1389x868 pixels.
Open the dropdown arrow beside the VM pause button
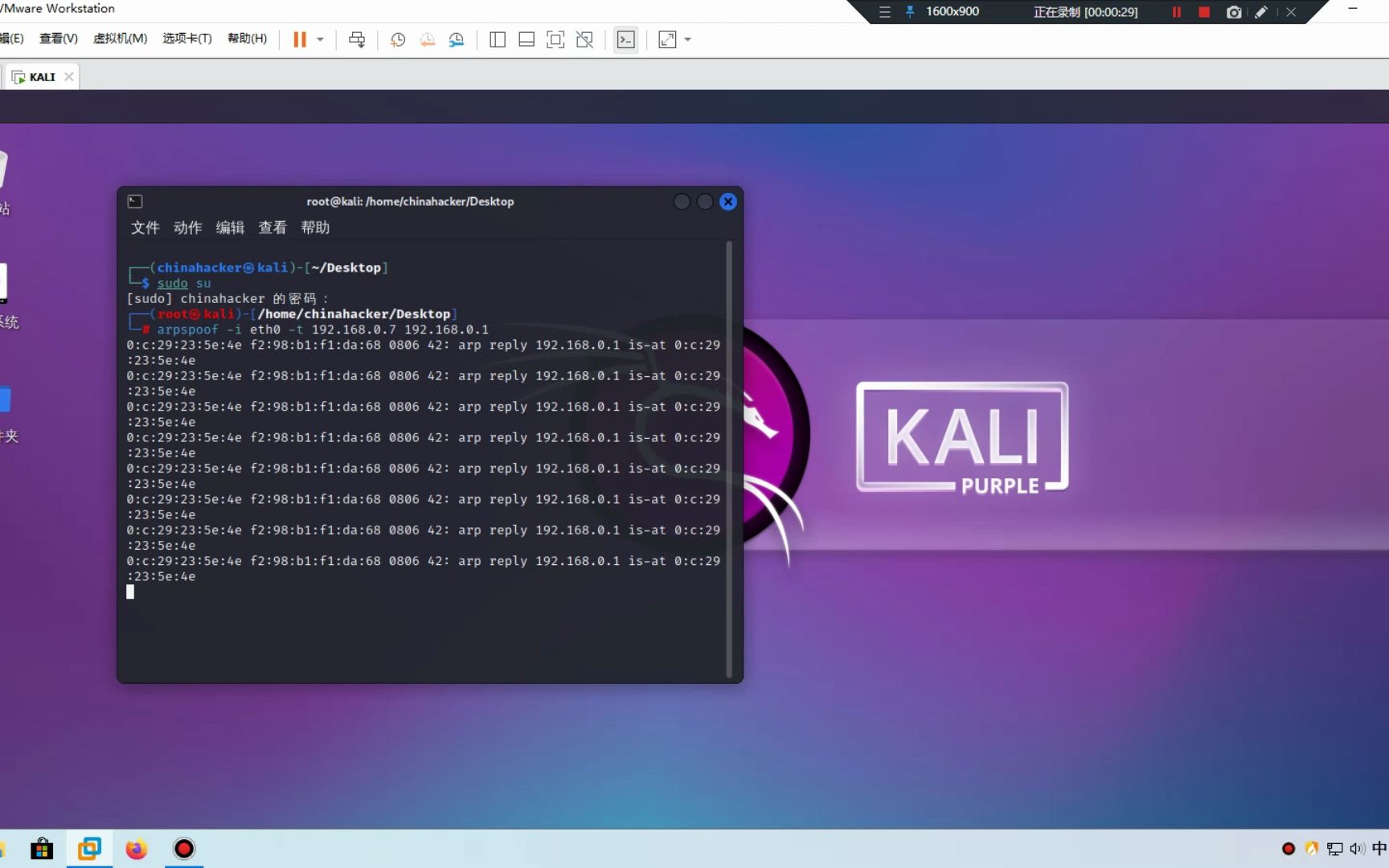[x=320, y=39]
